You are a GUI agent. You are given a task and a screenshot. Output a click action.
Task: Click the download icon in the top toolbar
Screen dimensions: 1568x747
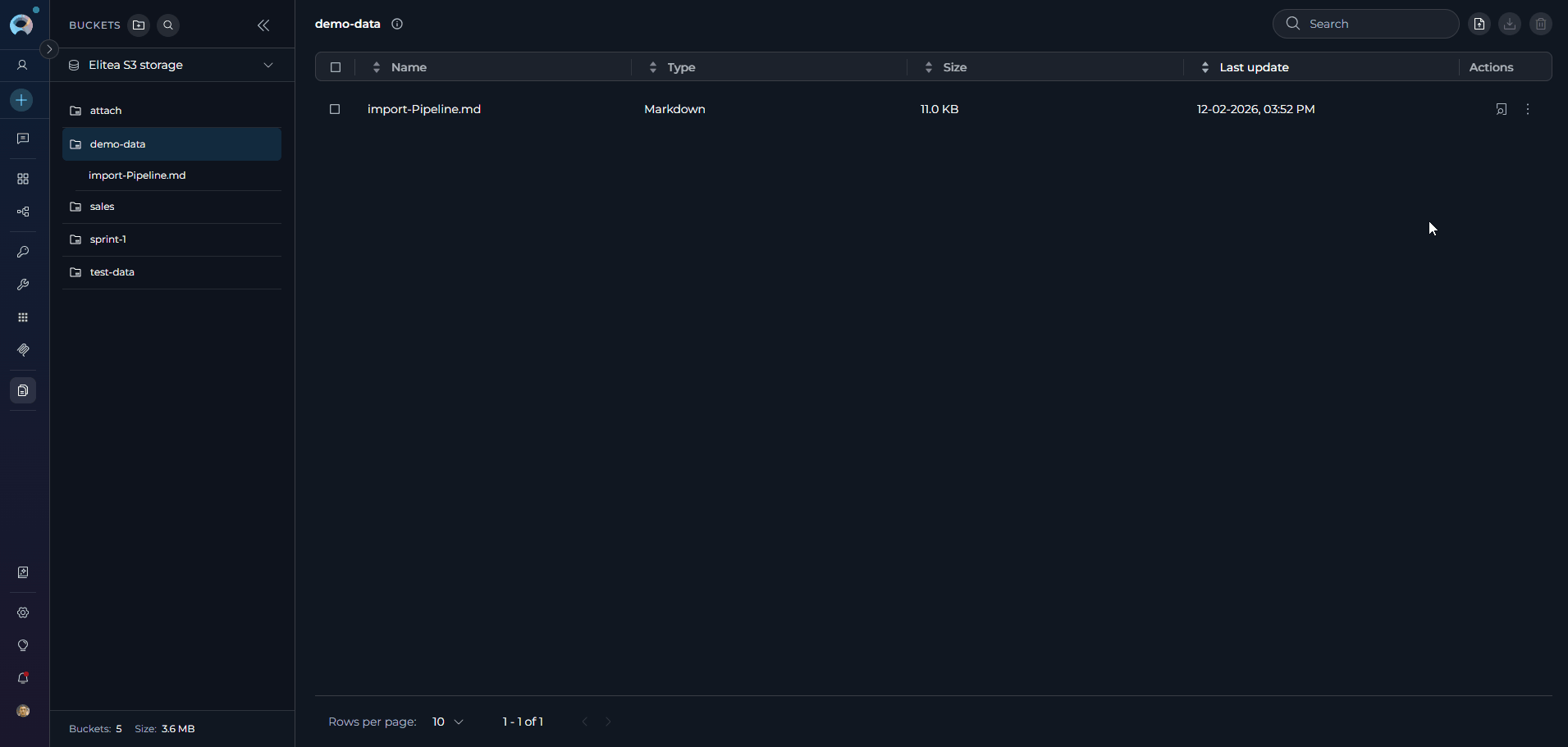coord(1510,24)
